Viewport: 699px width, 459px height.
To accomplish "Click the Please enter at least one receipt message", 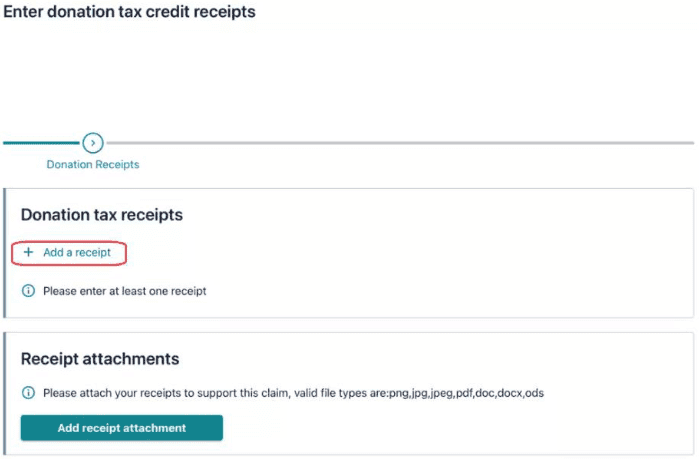I will click(x=125, y=291).
